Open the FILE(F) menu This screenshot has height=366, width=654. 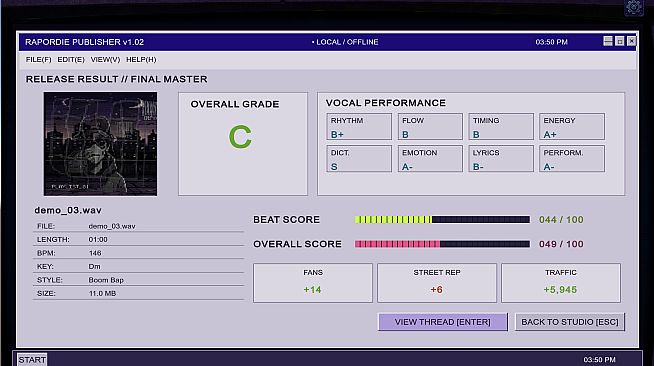pyautogui.click(x=38, y=60)
